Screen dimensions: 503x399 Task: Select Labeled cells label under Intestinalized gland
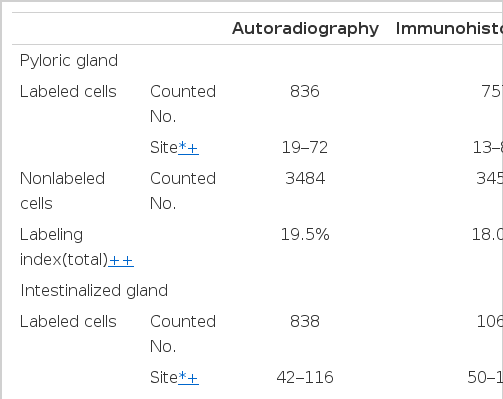tap(68, 321)
